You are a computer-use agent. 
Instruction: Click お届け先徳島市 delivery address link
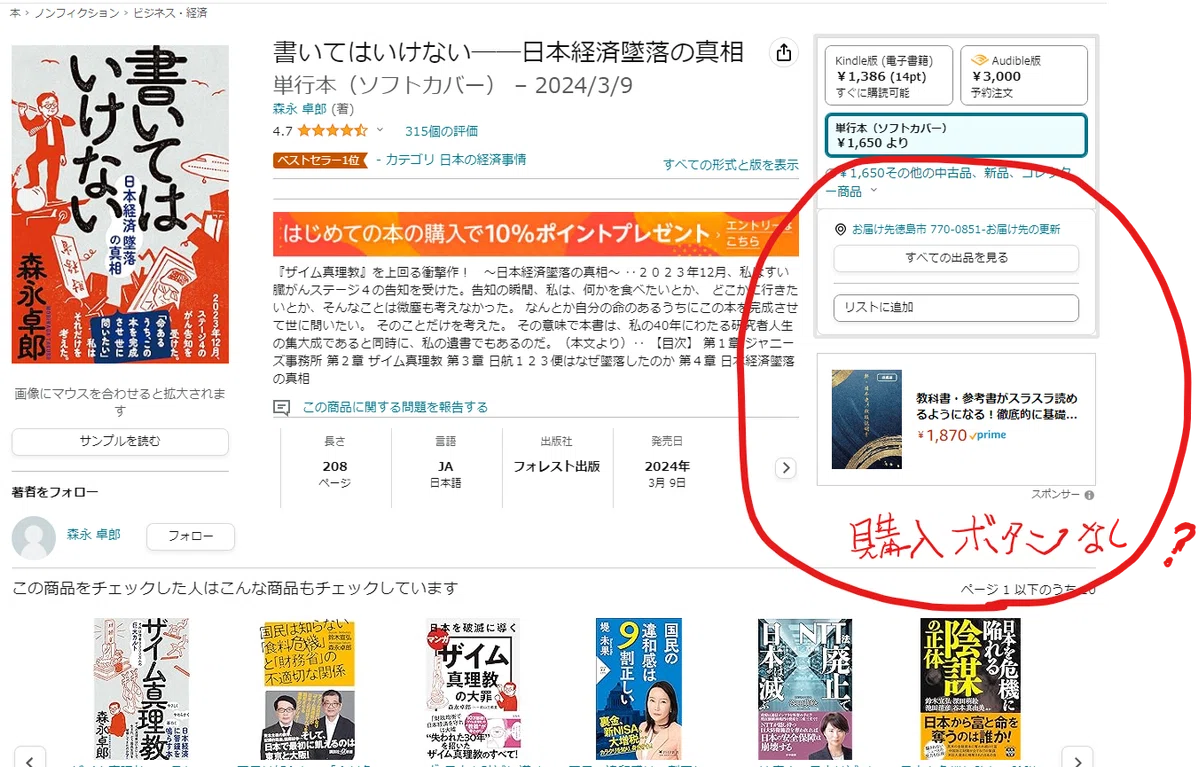[x=956, y=229]
